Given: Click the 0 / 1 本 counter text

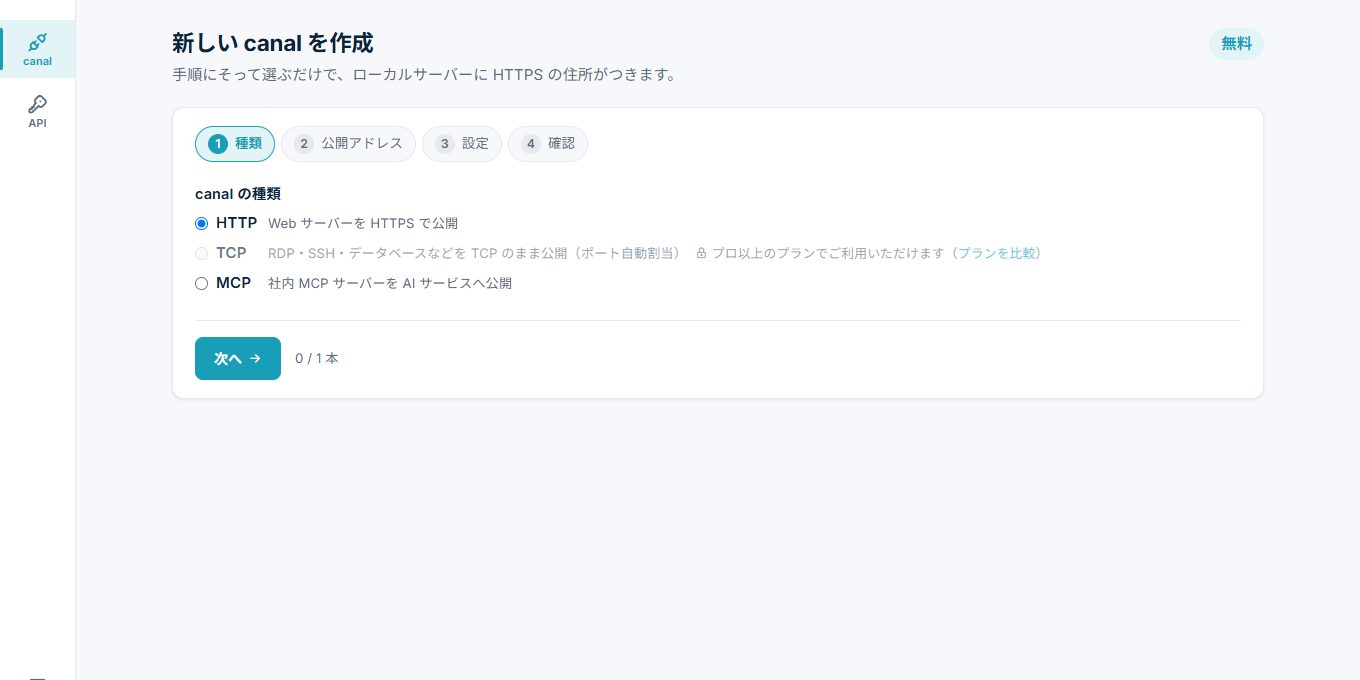Looking at the screenshot, I should tap(317, 358).
